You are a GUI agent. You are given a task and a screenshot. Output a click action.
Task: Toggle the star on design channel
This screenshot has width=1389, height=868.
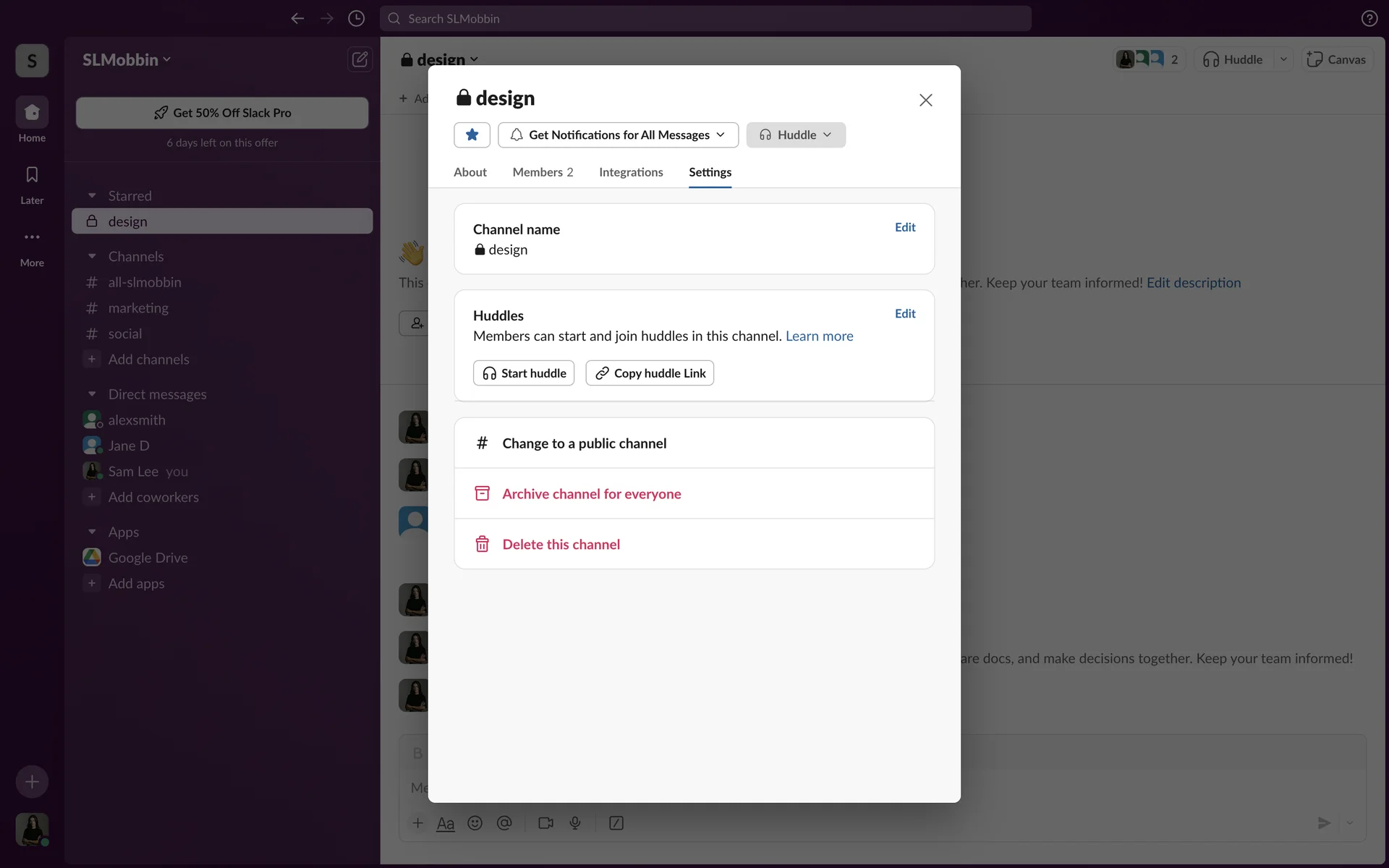[x=472, y=135]
